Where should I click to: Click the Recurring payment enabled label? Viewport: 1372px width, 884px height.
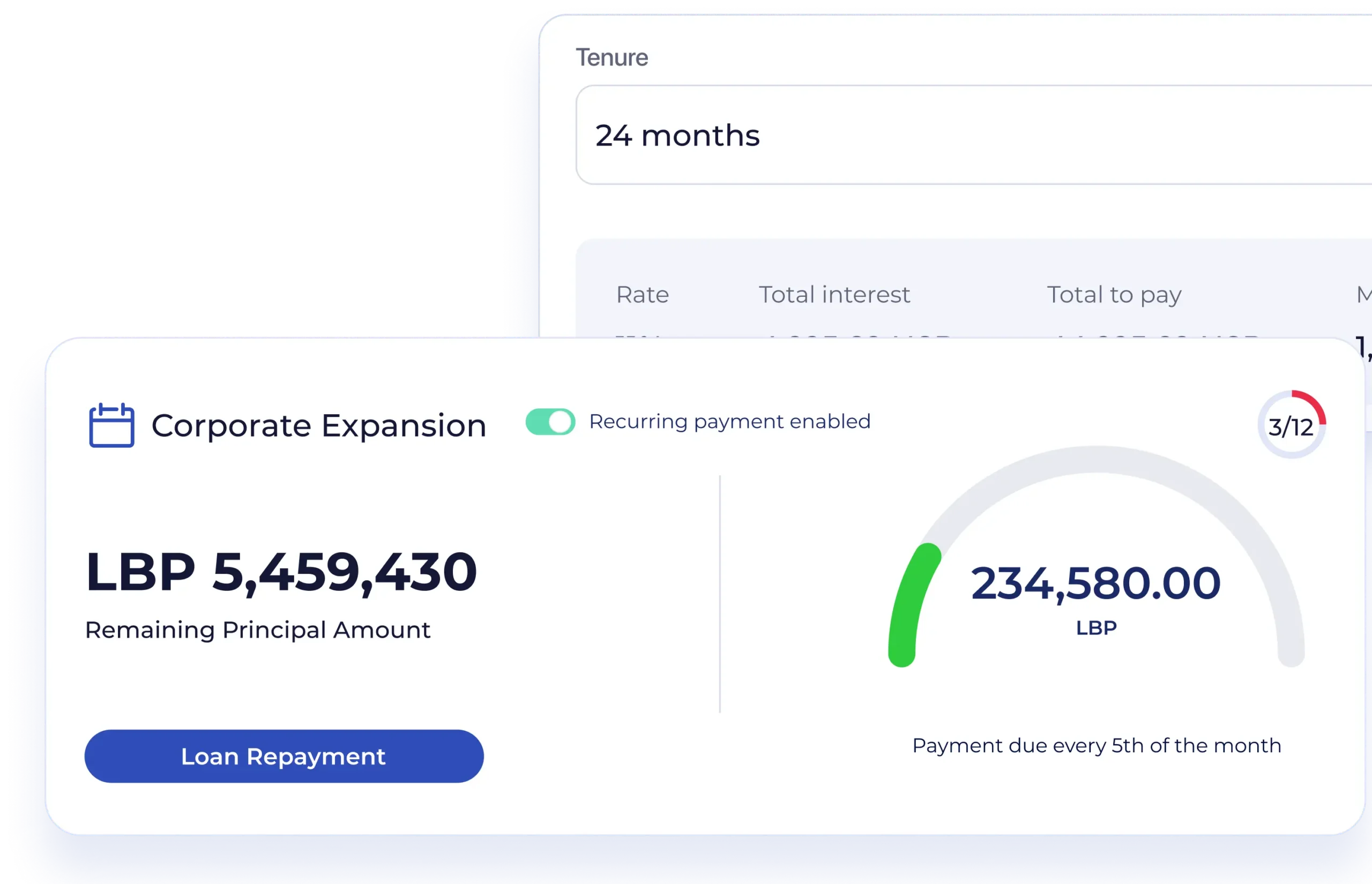pyautogui.click(x=729, y=422)
